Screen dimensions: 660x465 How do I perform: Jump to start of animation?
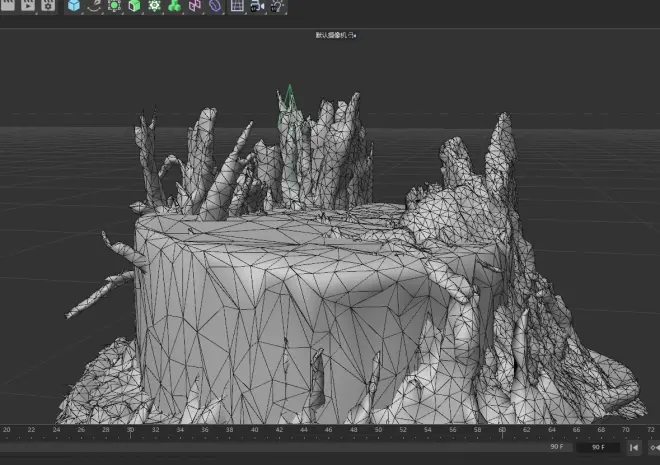pos(633,447)
